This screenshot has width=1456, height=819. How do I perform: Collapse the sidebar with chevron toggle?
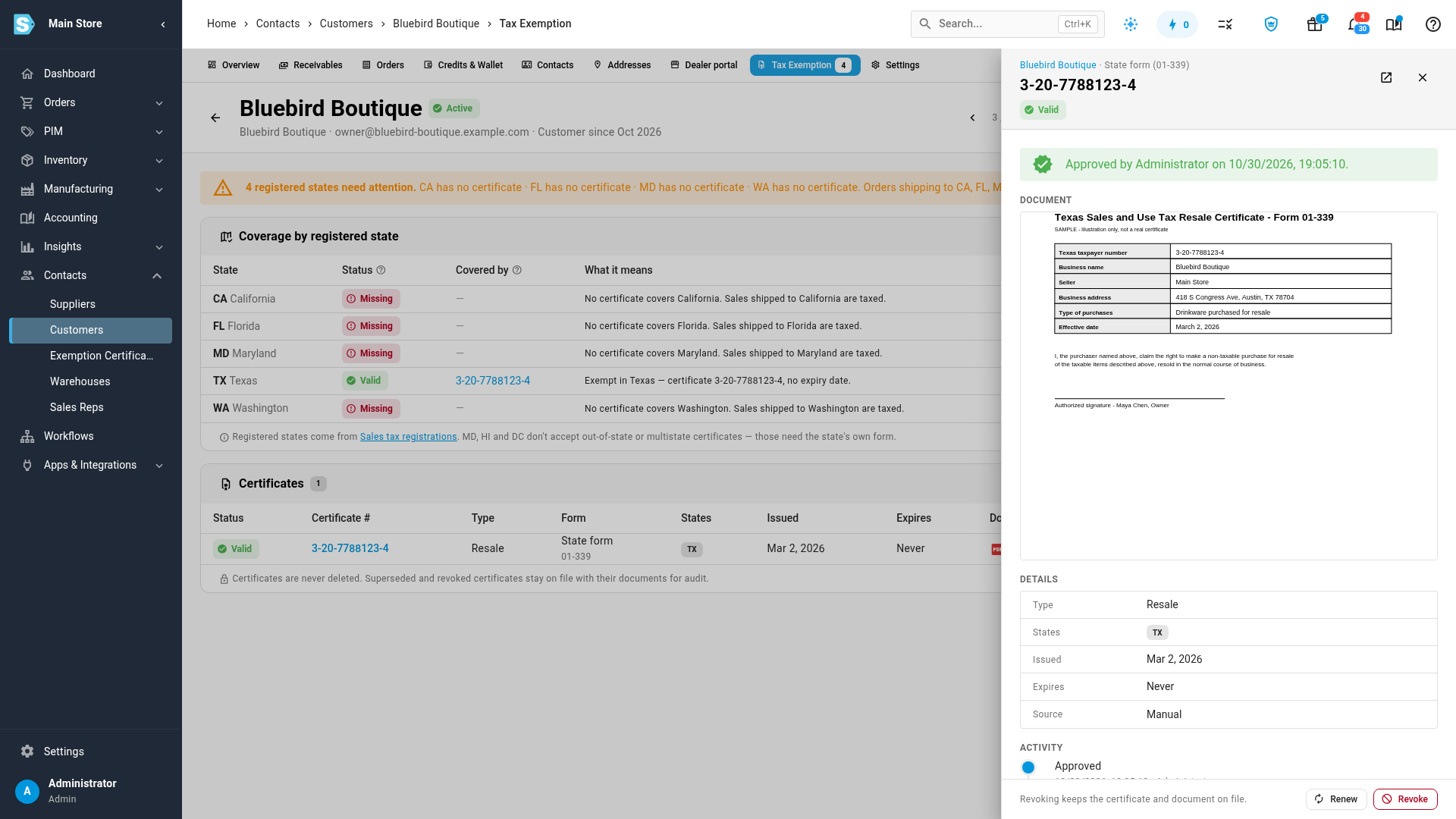coord(163,24)
